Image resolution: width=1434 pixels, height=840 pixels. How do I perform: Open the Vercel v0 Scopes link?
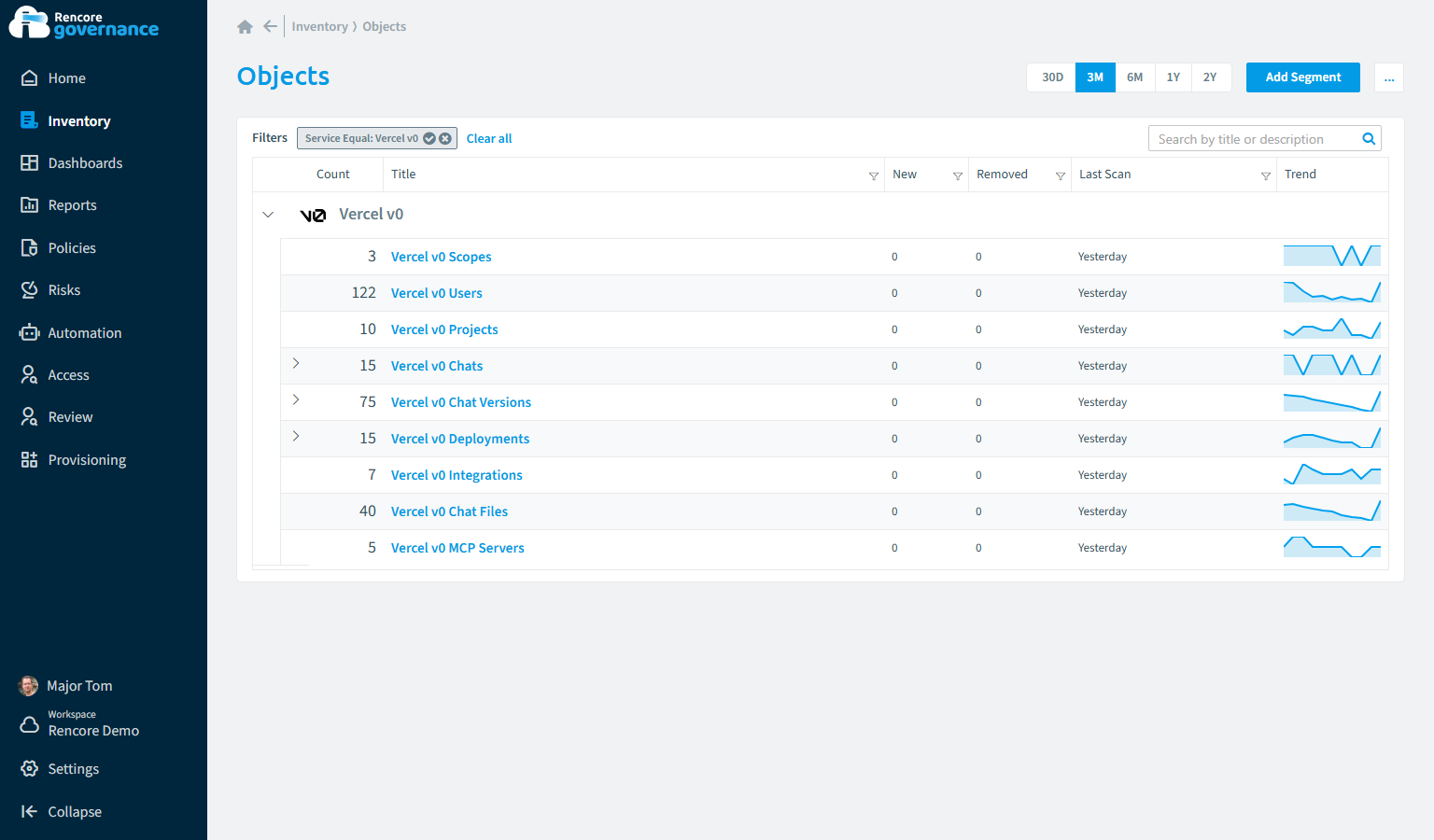pyautogui.click(x=441, y=257)
